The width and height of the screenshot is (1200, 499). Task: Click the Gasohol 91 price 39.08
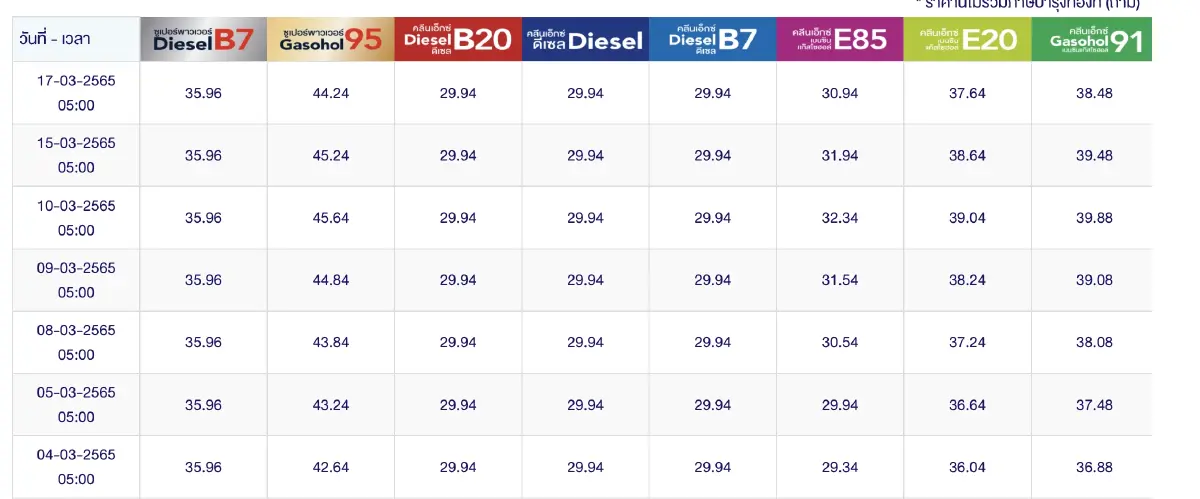[1094, 280]
